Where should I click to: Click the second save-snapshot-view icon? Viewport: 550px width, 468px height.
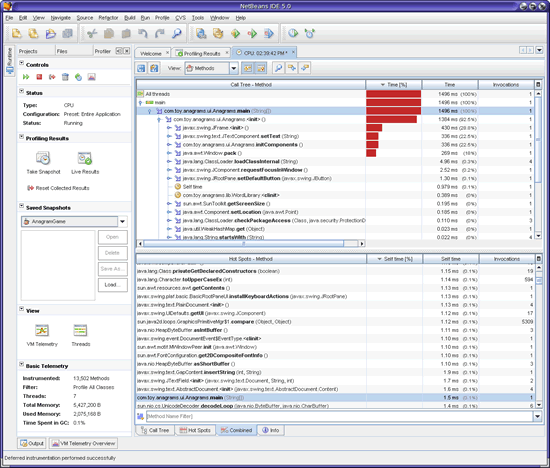click(x=154, y=68)
